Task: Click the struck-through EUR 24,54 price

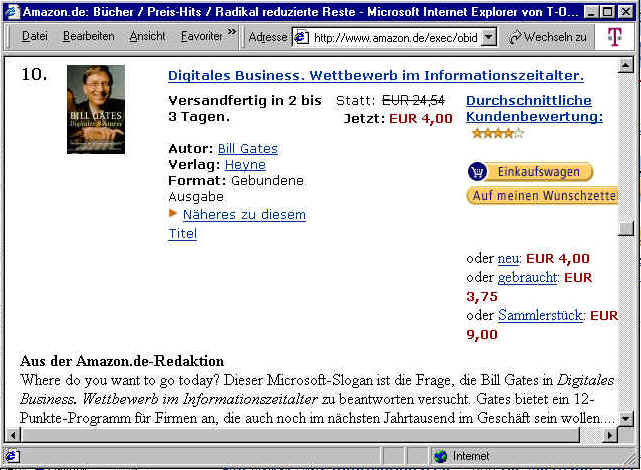Action: (413, 101)
